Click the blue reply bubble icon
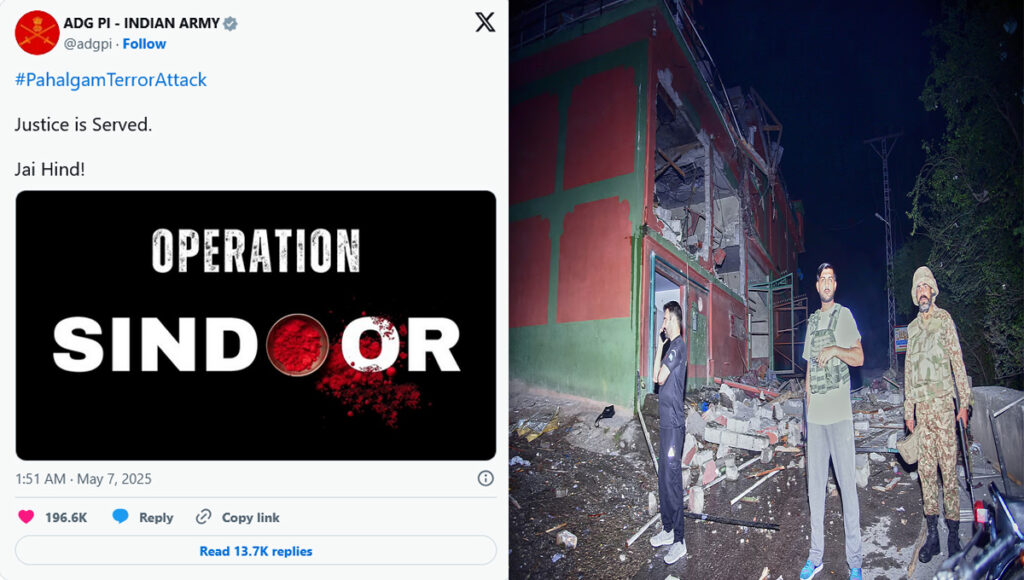 pos(120,516)
